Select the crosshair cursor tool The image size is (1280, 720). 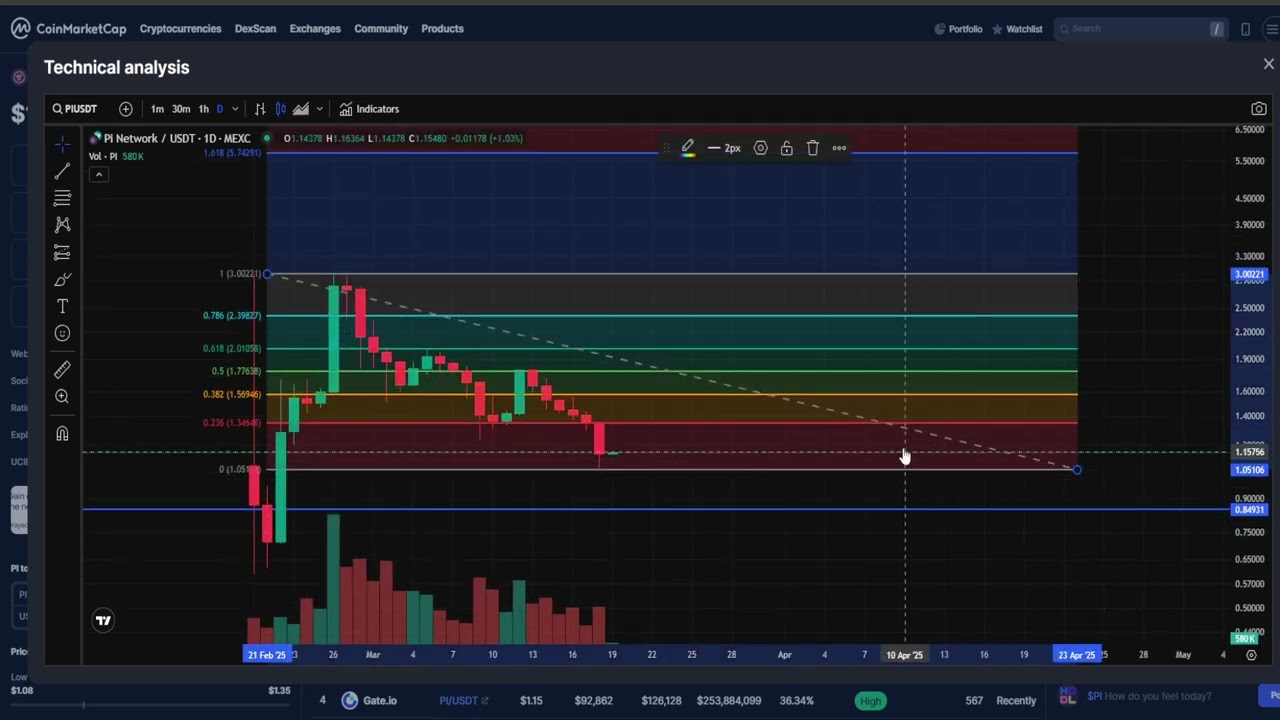(62, 145)
